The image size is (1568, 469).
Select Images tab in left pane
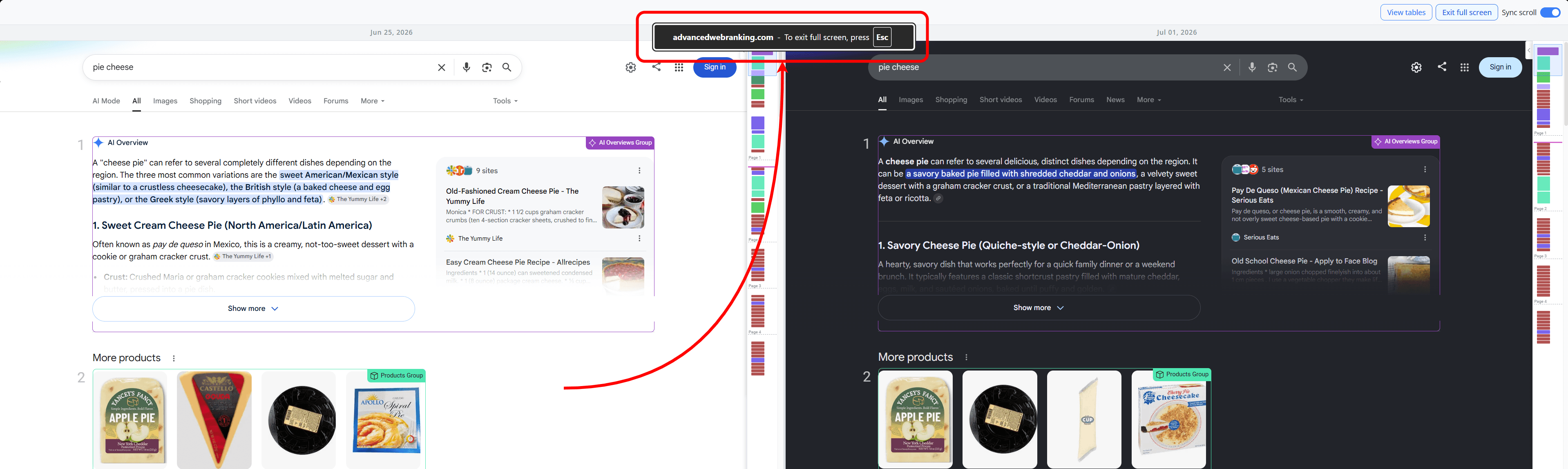point(165,101)
